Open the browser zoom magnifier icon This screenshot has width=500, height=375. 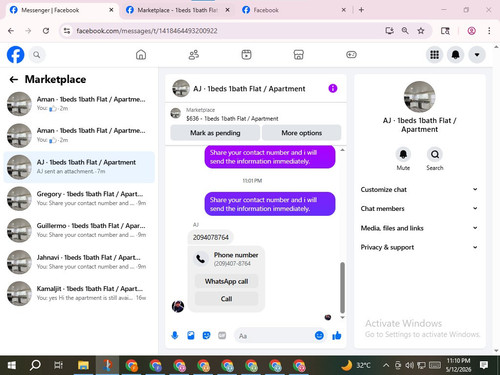click(x=405, y=31)
